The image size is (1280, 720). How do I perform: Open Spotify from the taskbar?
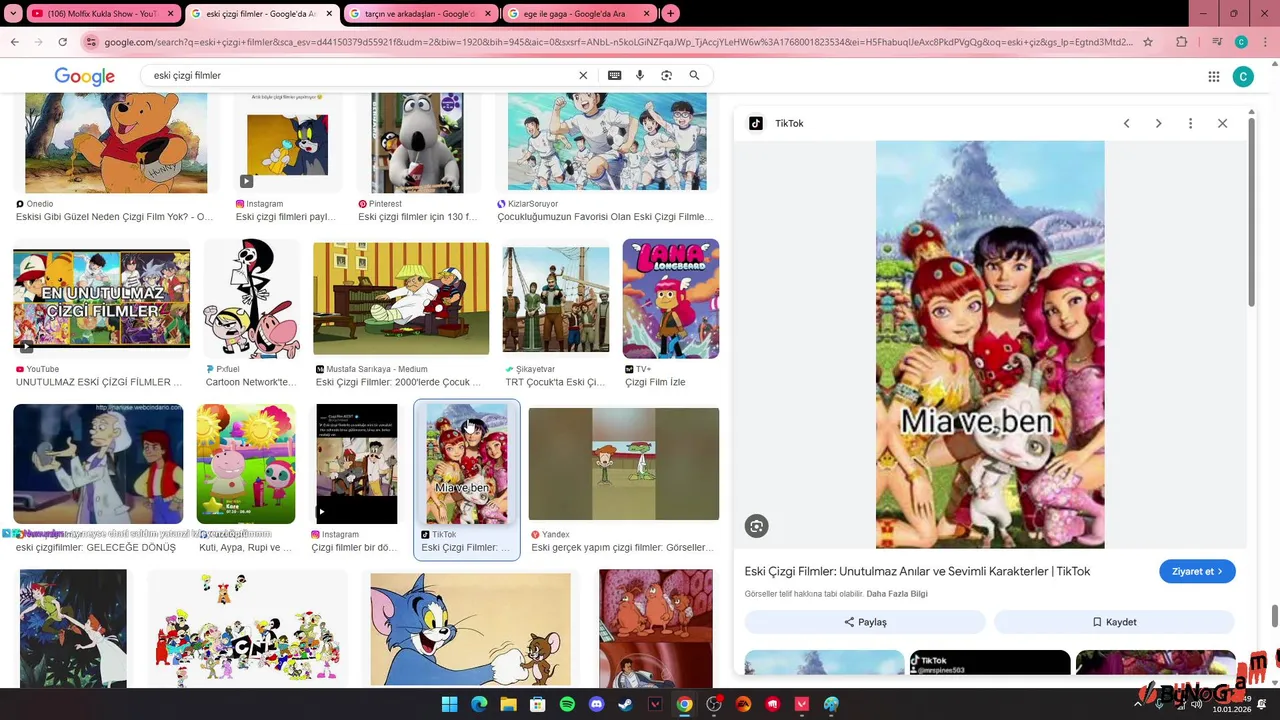pyautogui.click(x=567, y=704)
